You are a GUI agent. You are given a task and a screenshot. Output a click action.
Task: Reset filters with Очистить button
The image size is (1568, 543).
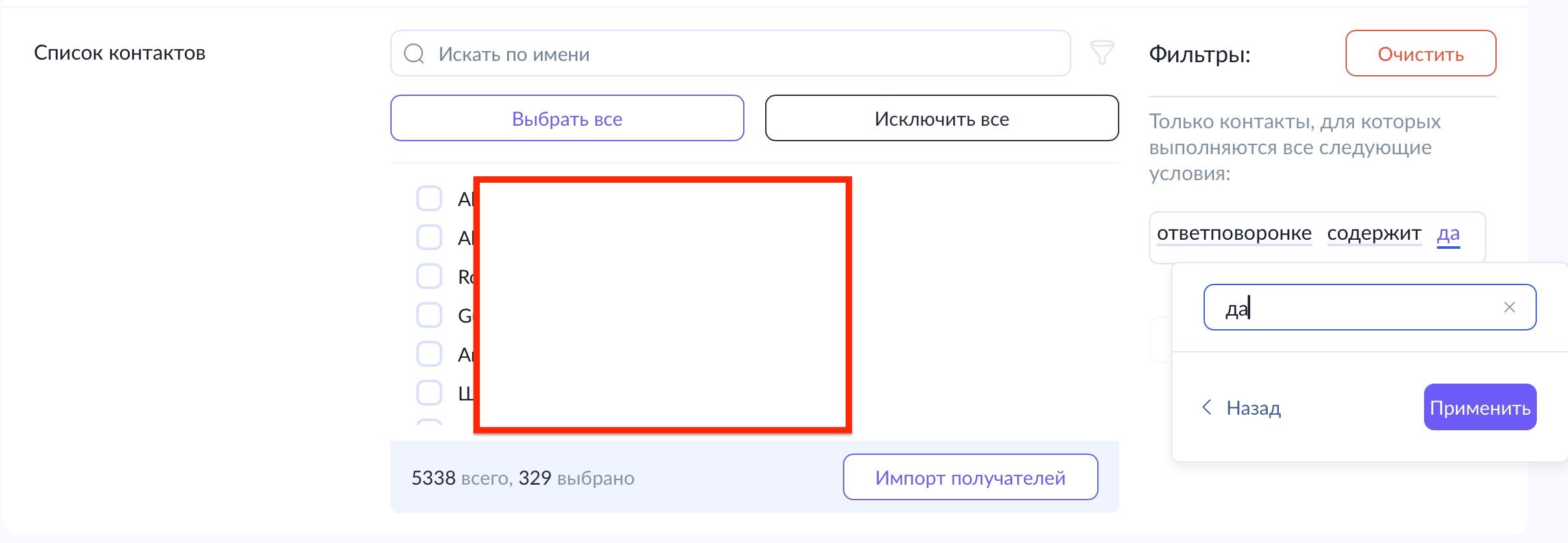click(1420, 54)
